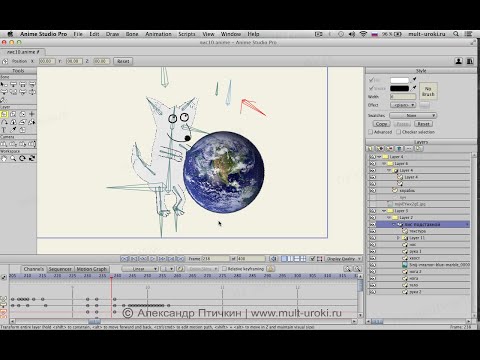Viewport: 480px width, 360px height.
Task: Click the white fill color swatch
Action: pos(399,80)
